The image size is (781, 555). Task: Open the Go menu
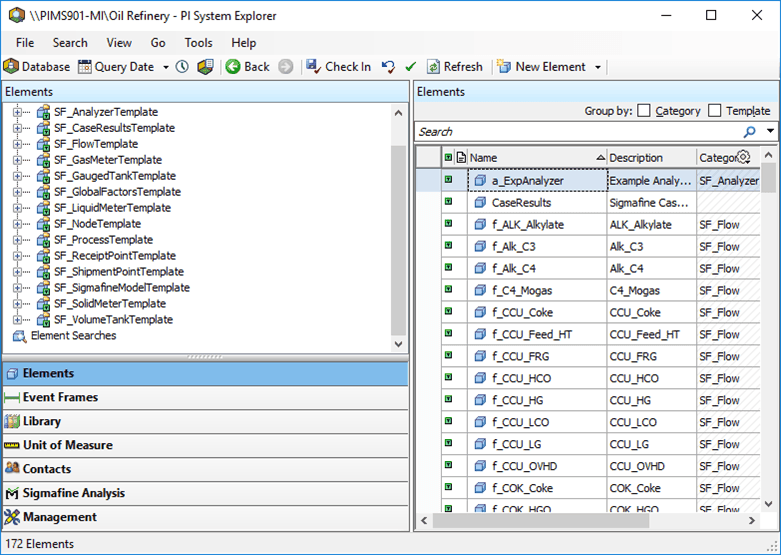coord(158,43)
